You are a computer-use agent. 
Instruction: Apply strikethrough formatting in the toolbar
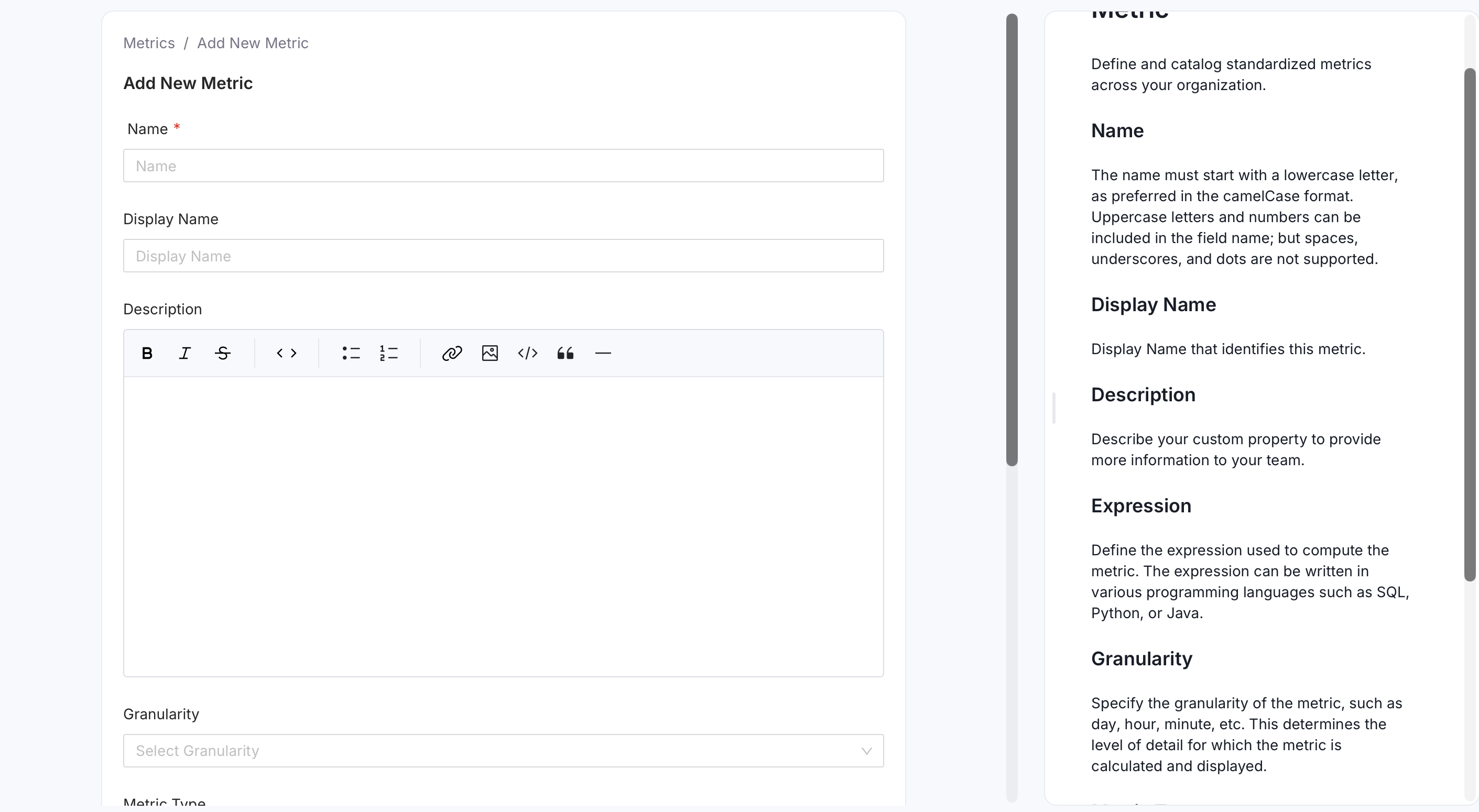tap(223, 353)
